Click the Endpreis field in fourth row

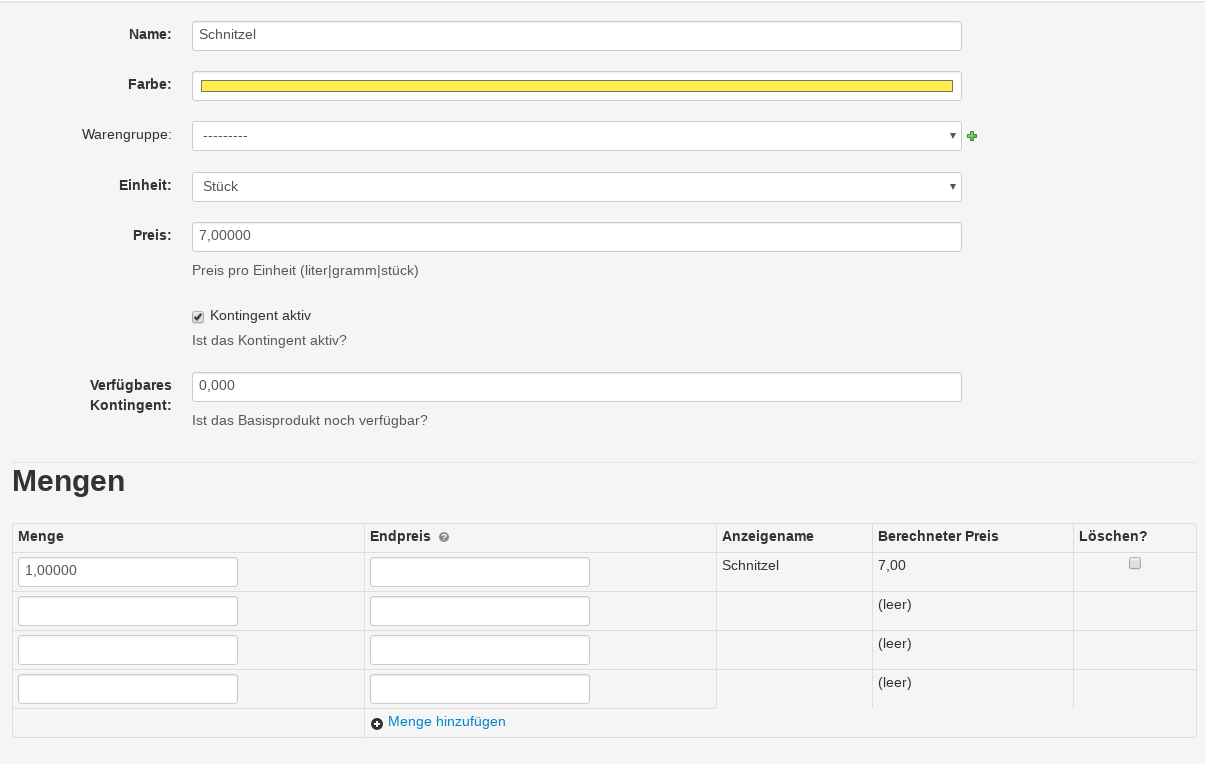(480, 689)
